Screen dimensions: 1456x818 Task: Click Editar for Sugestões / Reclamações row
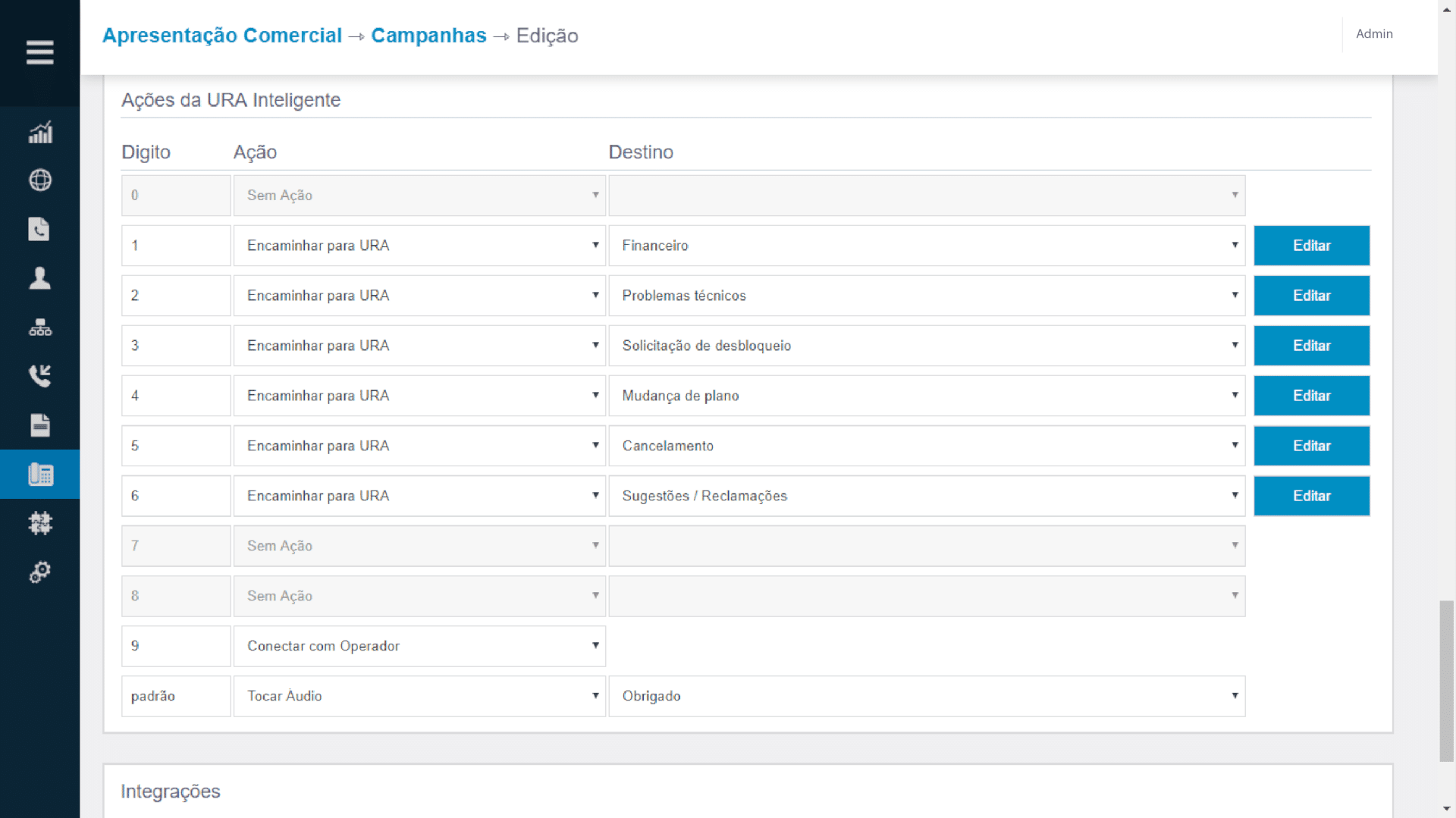(1311, 496)
